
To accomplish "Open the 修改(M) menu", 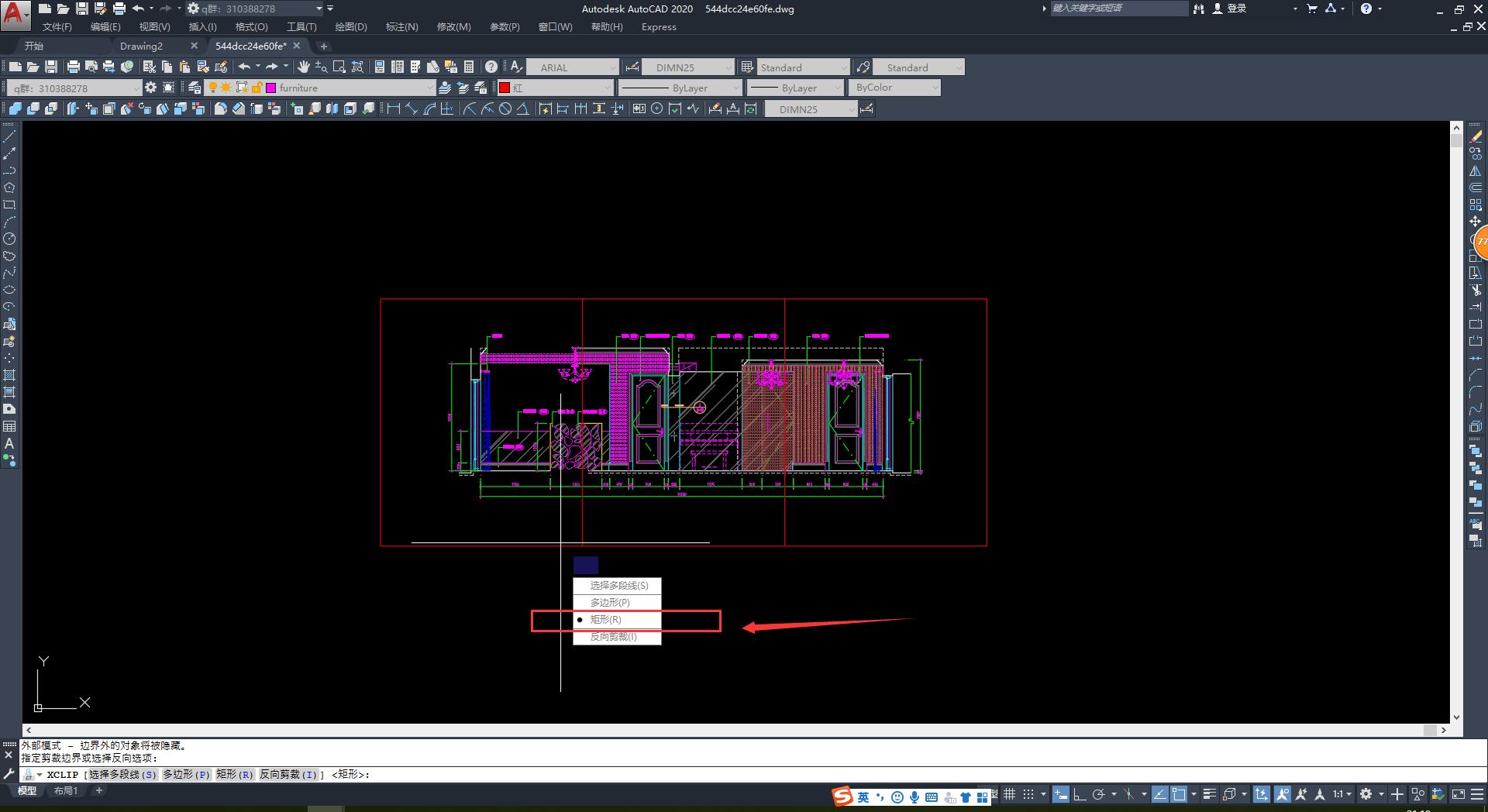I will [453, 27].
